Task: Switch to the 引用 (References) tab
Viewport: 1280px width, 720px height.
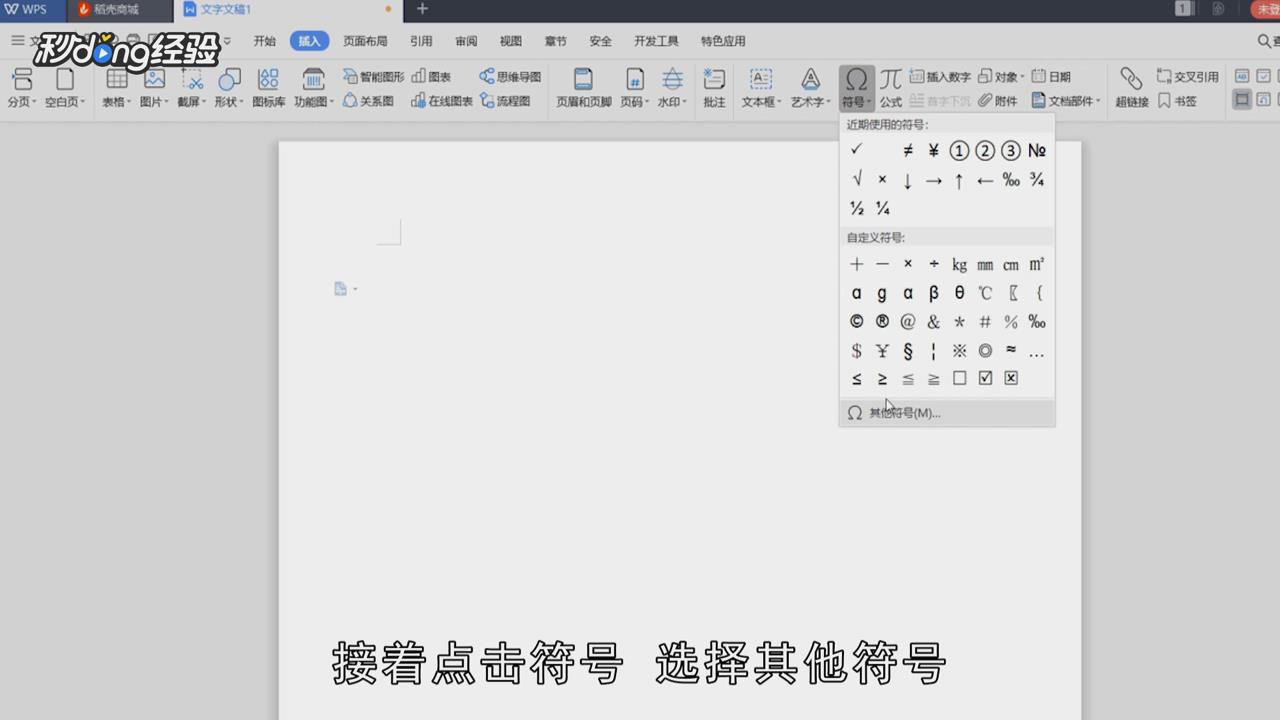Action: point(421,41)
